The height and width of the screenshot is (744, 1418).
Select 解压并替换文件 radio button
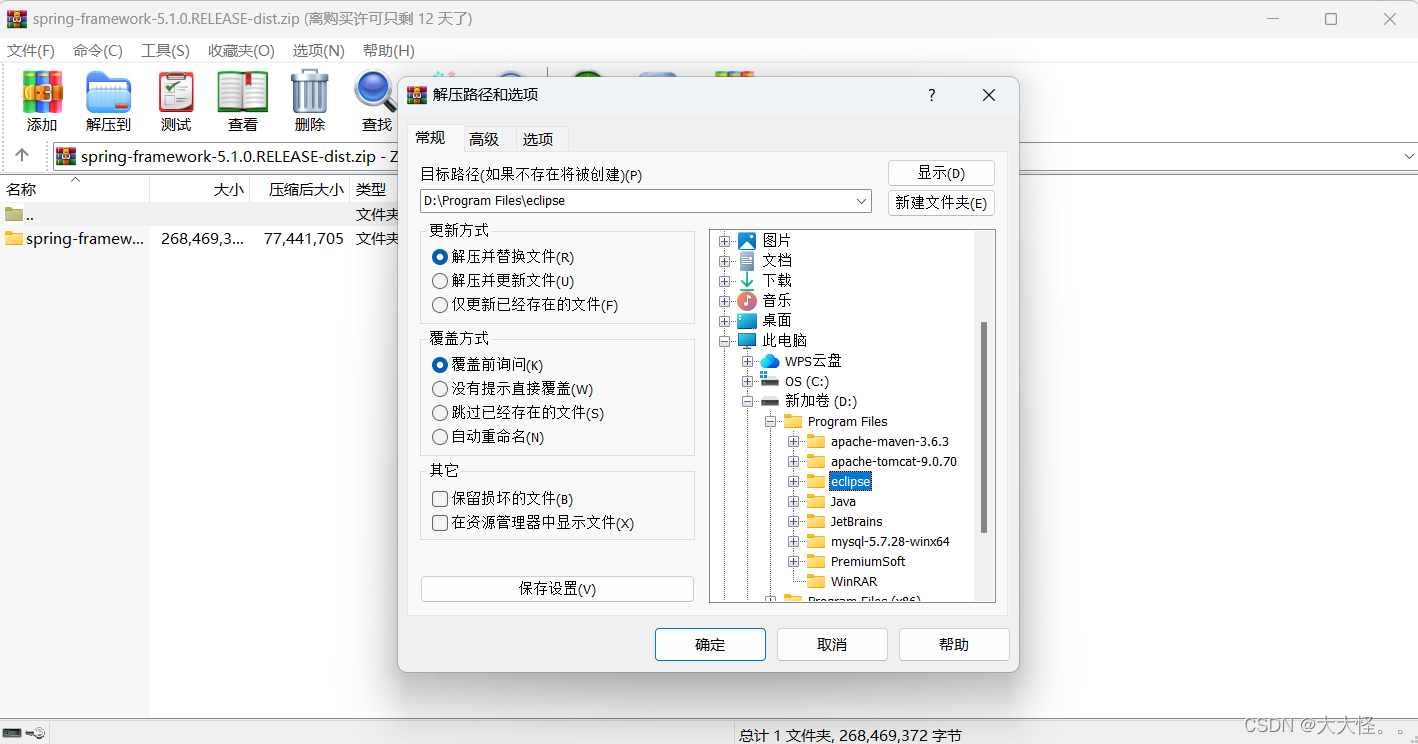(x=440, y=257)
